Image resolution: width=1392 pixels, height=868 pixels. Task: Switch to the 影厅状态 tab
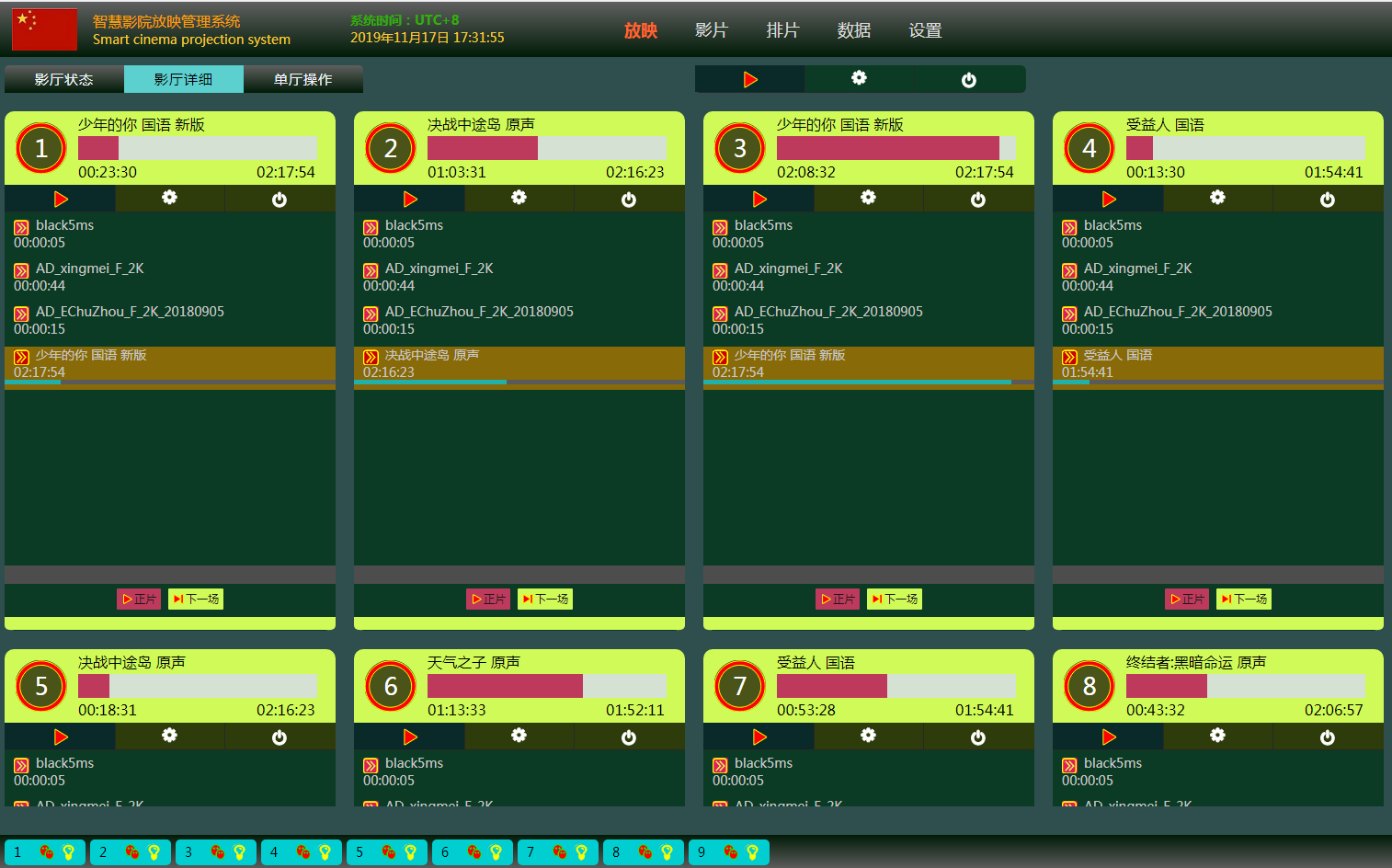tap(64, 79)
